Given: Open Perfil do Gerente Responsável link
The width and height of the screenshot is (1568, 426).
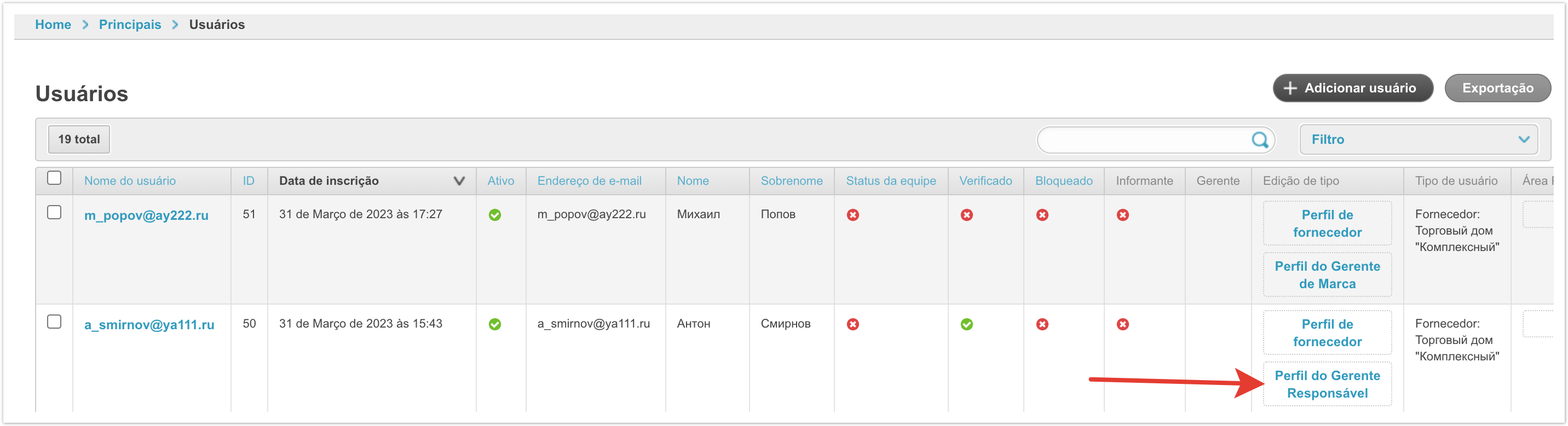Looking at the screenshot, I should point(1327,384).
